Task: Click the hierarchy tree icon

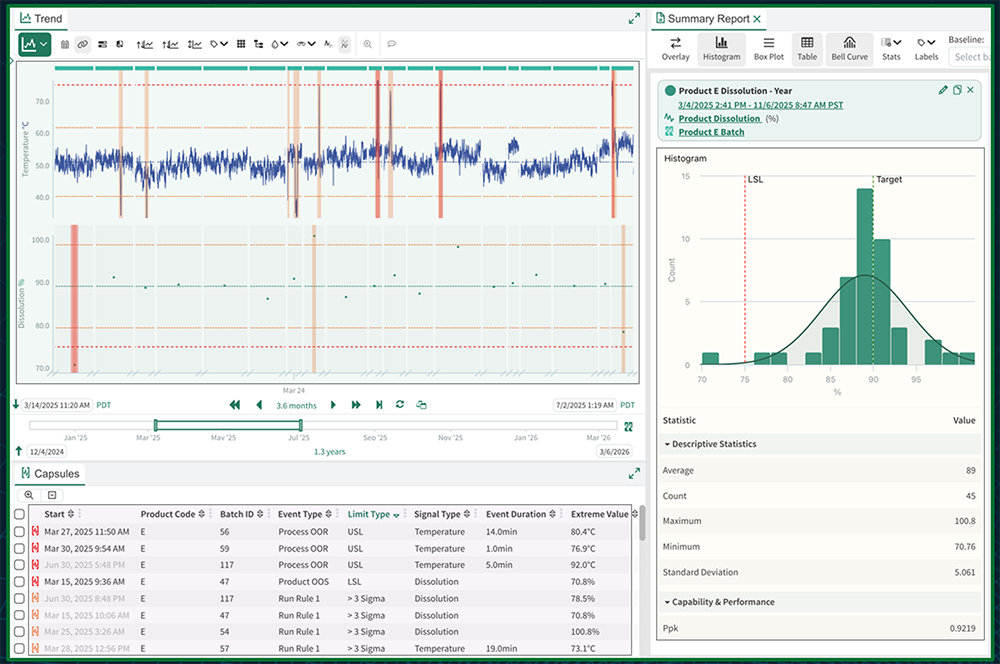Action: click(x=258, y=45)
